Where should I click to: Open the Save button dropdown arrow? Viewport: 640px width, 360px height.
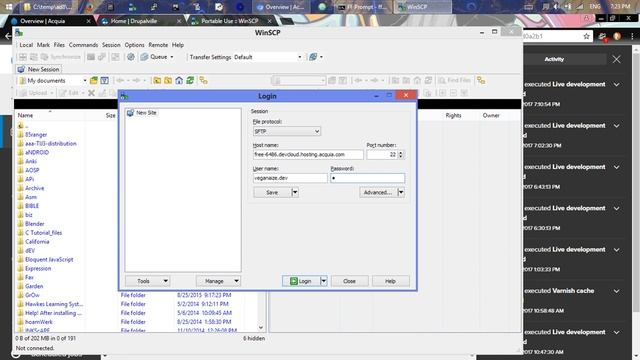point(295,192)
